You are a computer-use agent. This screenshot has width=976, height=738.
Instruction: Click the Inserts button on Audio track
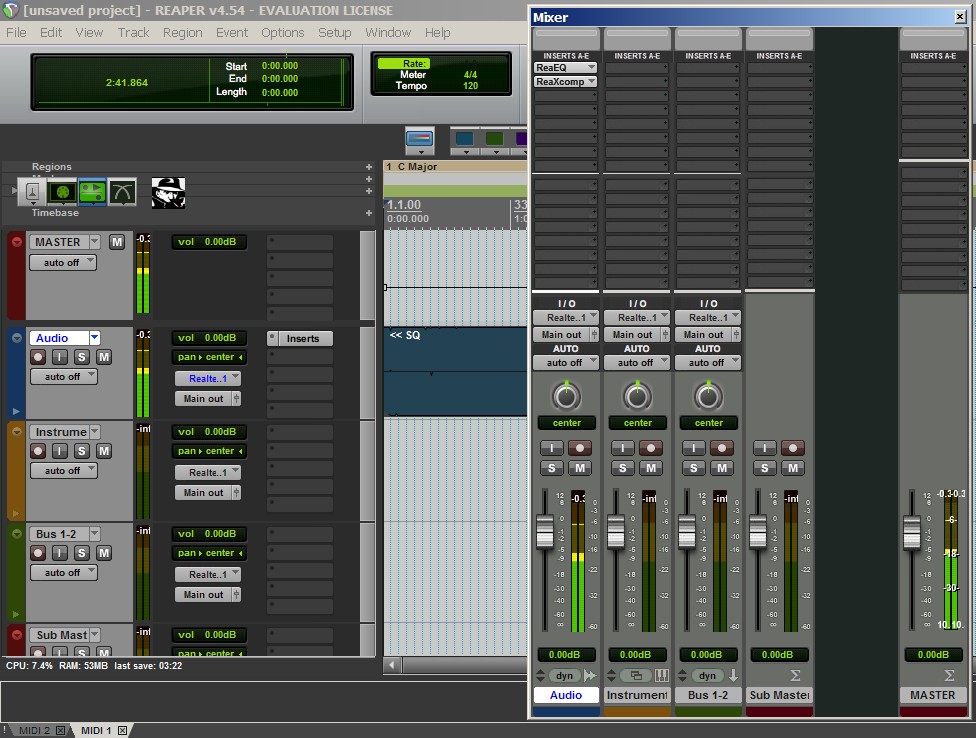click(x=303, y=338)
